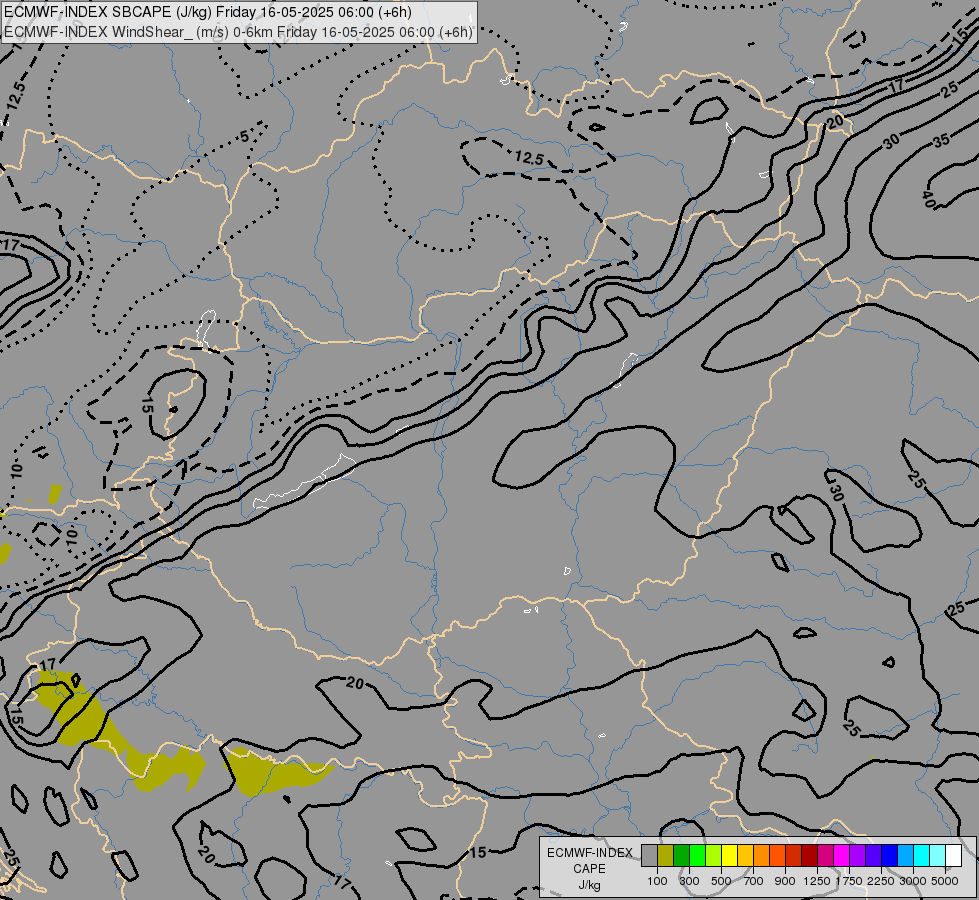Screen dimensions: 979x900
Task: Click the ECMWF-INDEX legend title
Action: 590,853
